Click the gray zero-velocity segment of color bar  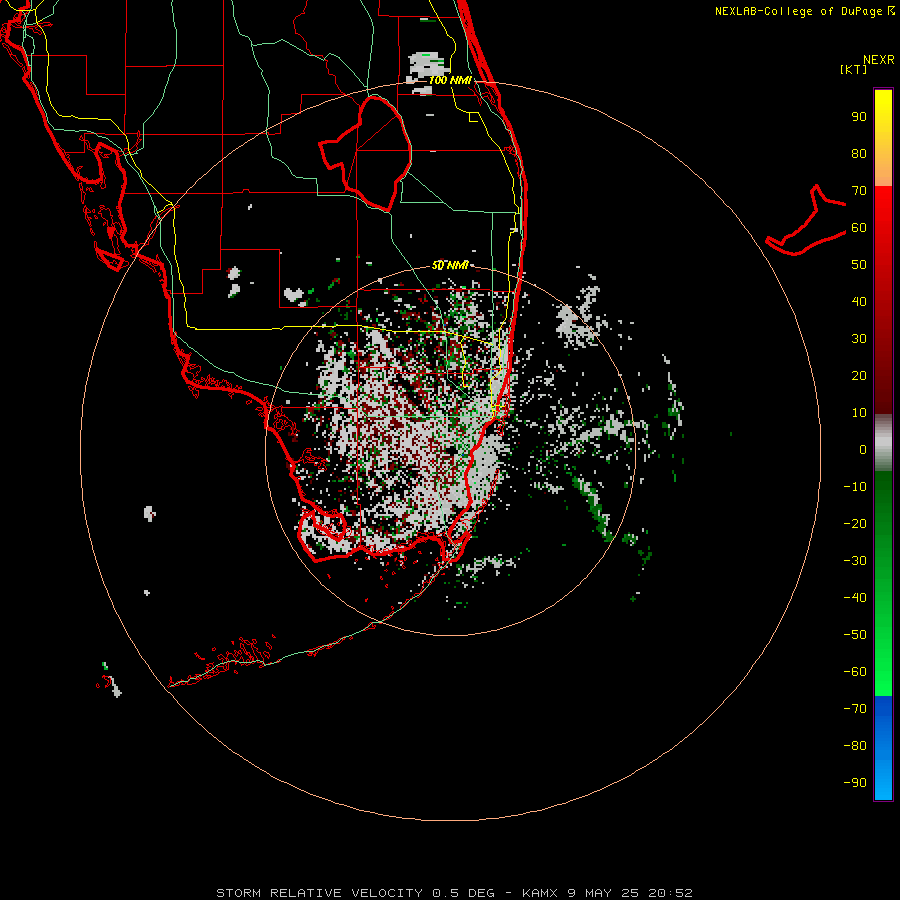tap(883, 443)
